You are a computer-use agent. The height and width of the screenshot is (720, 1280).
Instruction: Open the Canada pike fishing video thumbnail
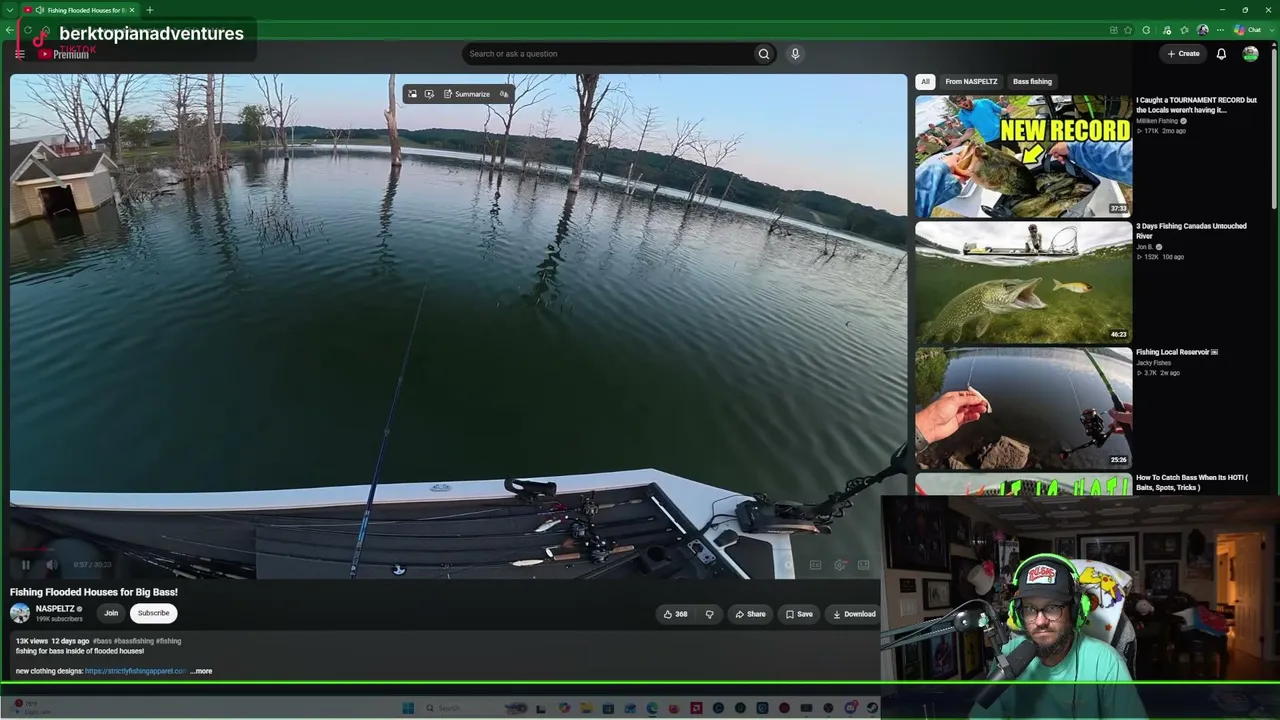(1023, 282)
